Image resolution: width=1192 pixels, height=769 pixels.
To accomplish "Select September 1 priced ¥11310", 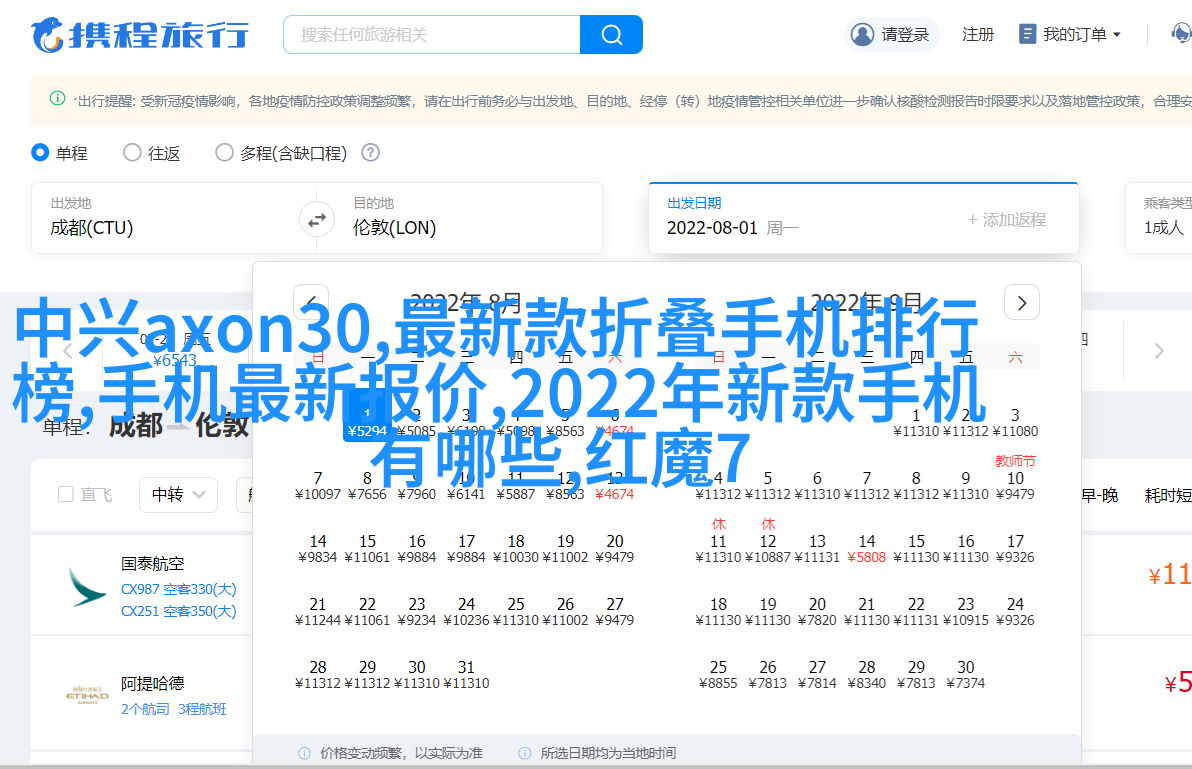I will coord(916,422).
